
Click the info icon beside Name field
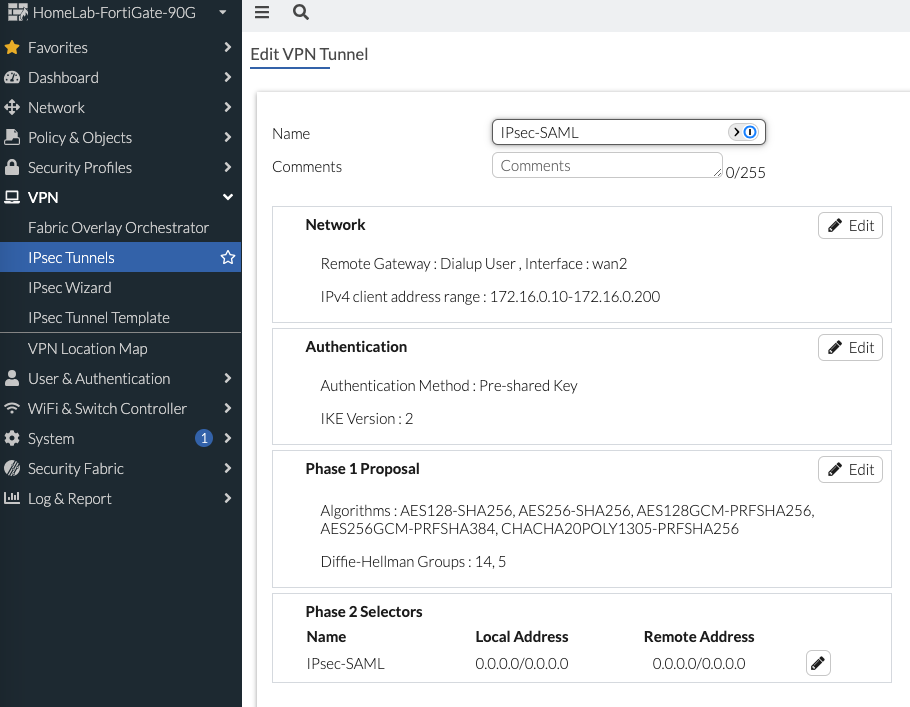(x=750, y=131)
